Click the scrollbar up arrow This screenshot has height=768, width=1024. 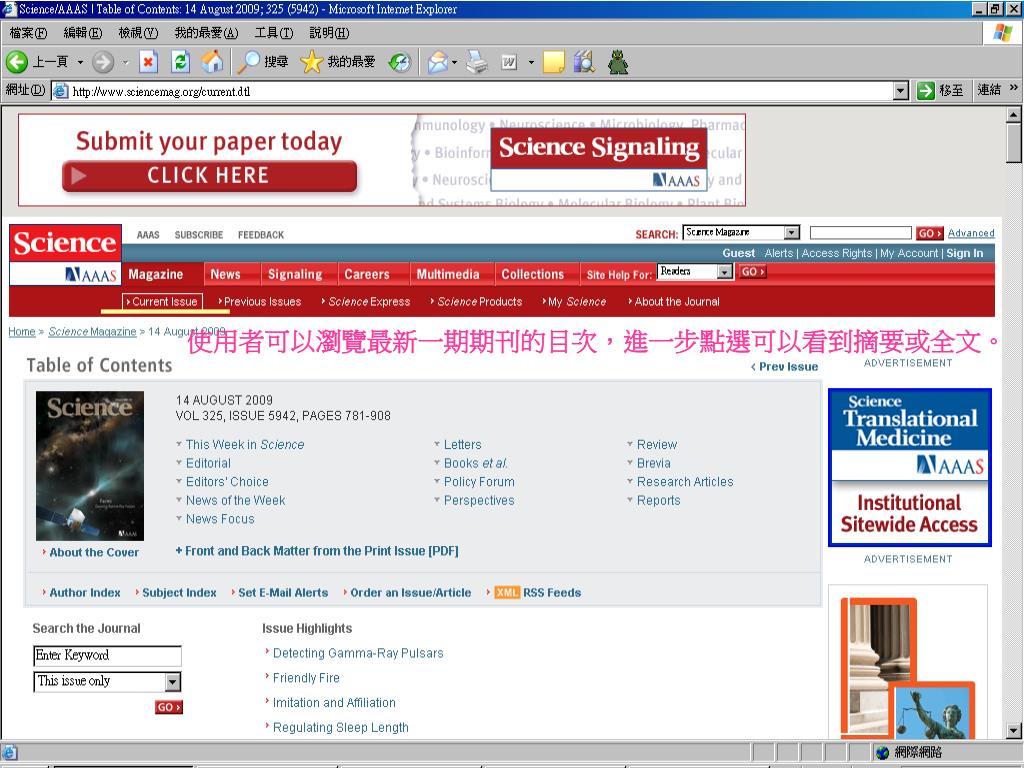click(1014, 115)
